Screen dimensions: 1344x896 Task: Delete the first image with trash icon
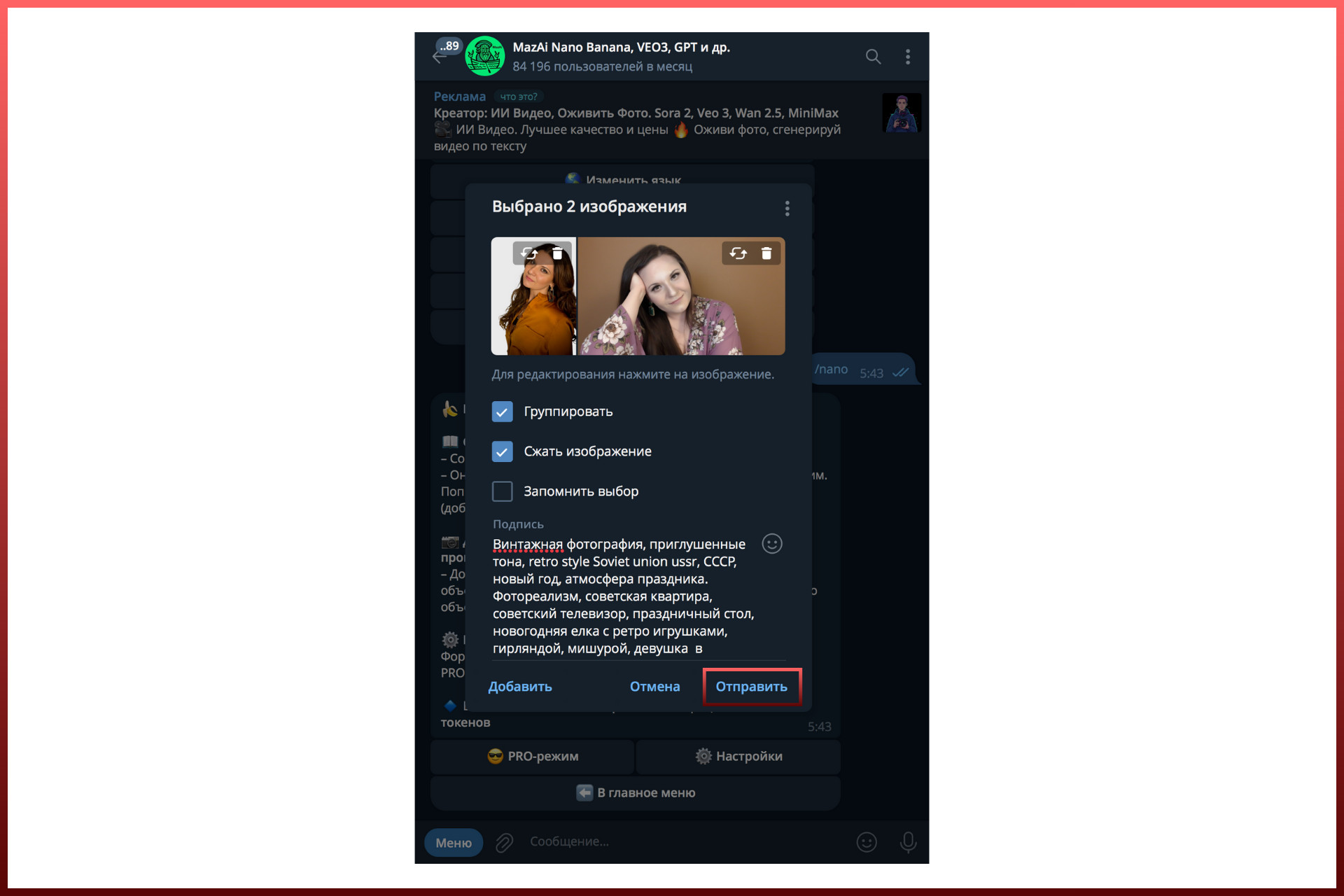click(x=557, y=253)
